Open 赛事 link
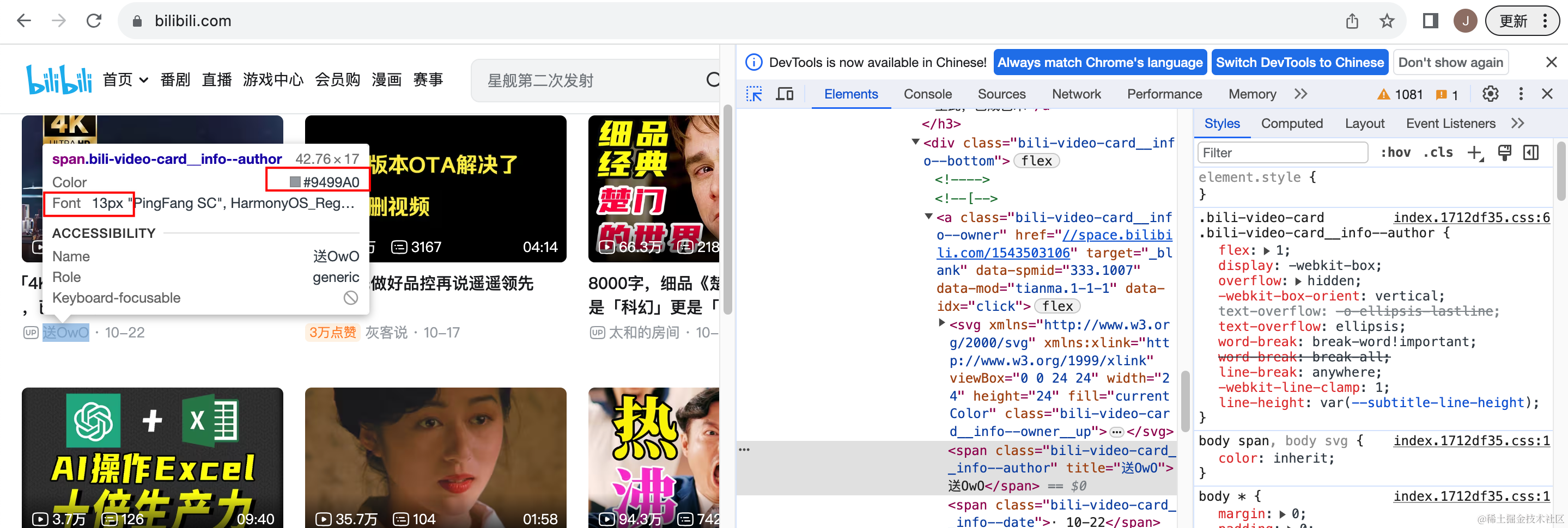 tap(428, 79)
